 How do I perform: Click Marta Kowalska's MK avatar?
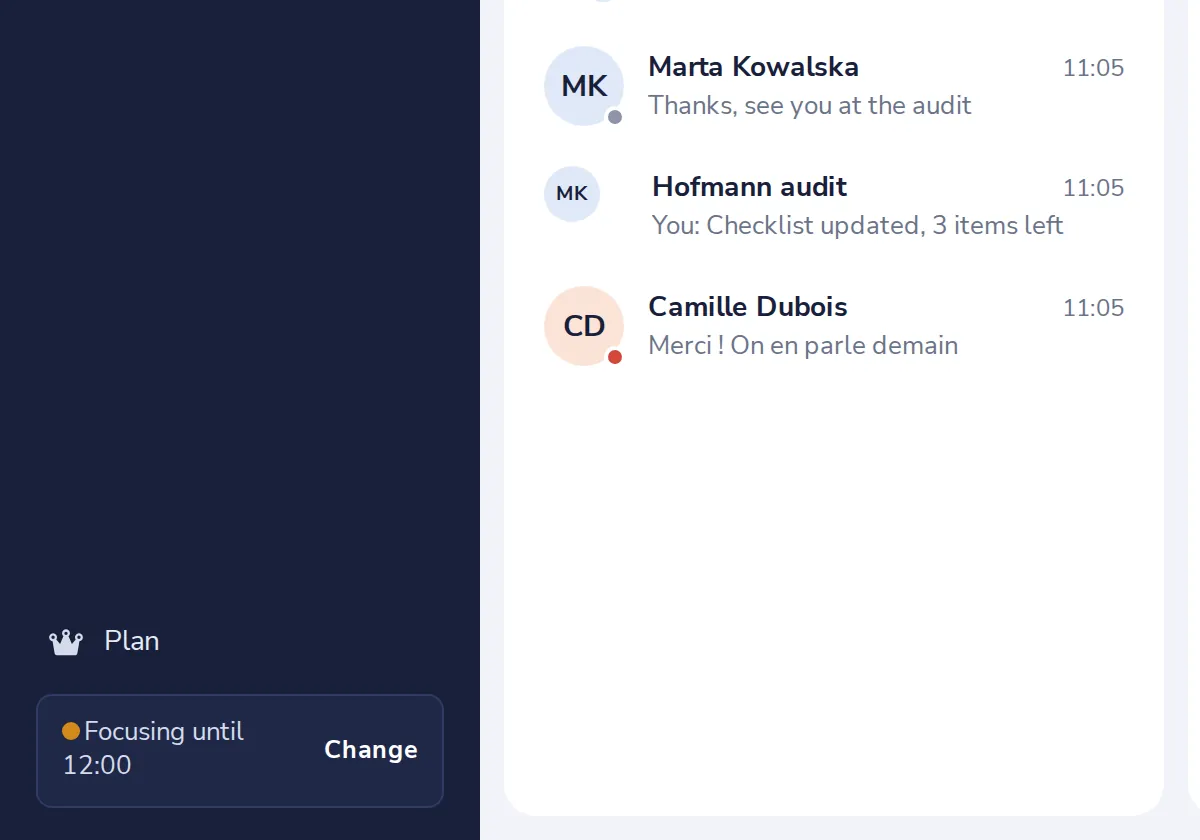584,86
